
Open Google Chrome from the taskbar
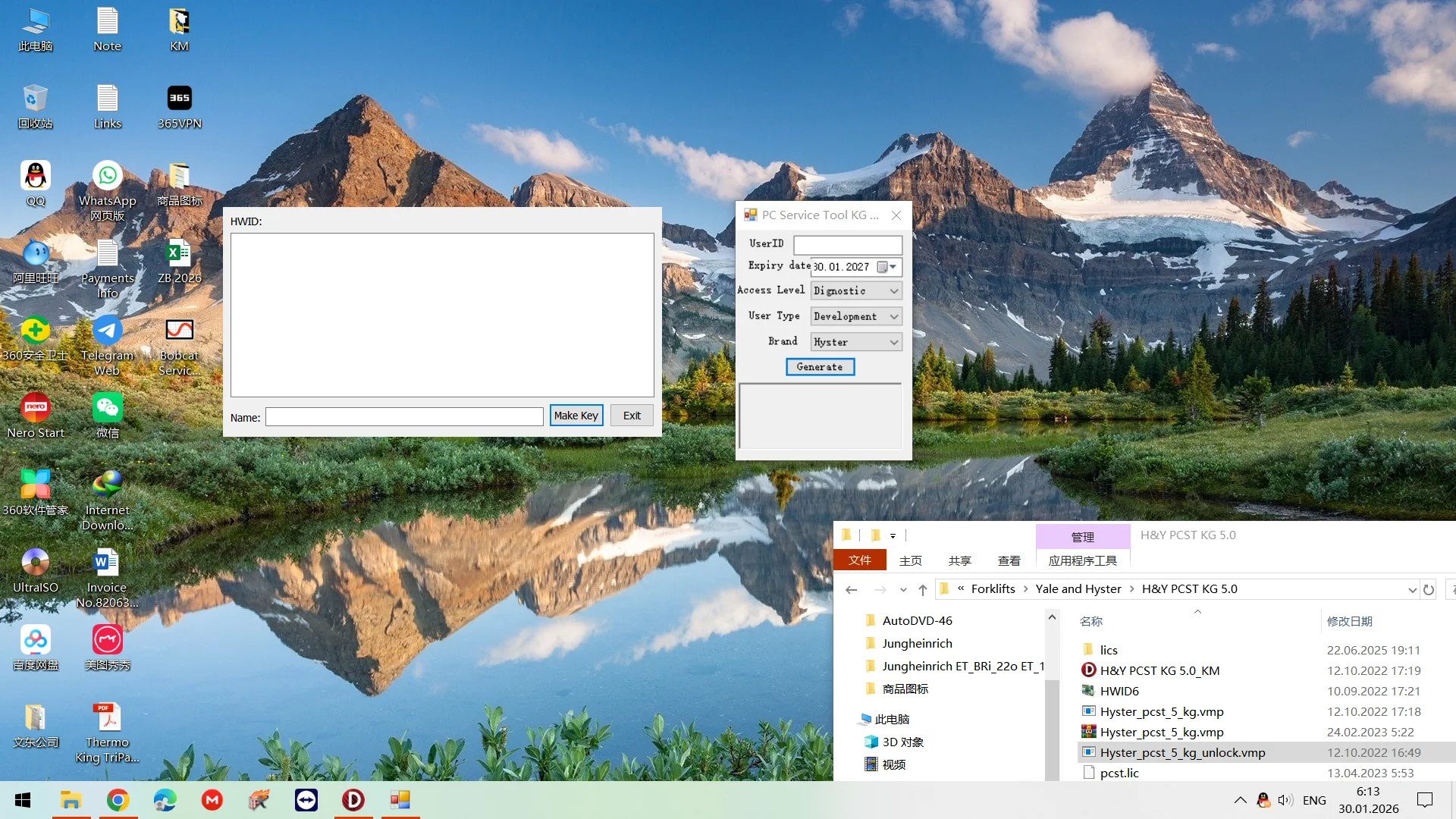118,800
